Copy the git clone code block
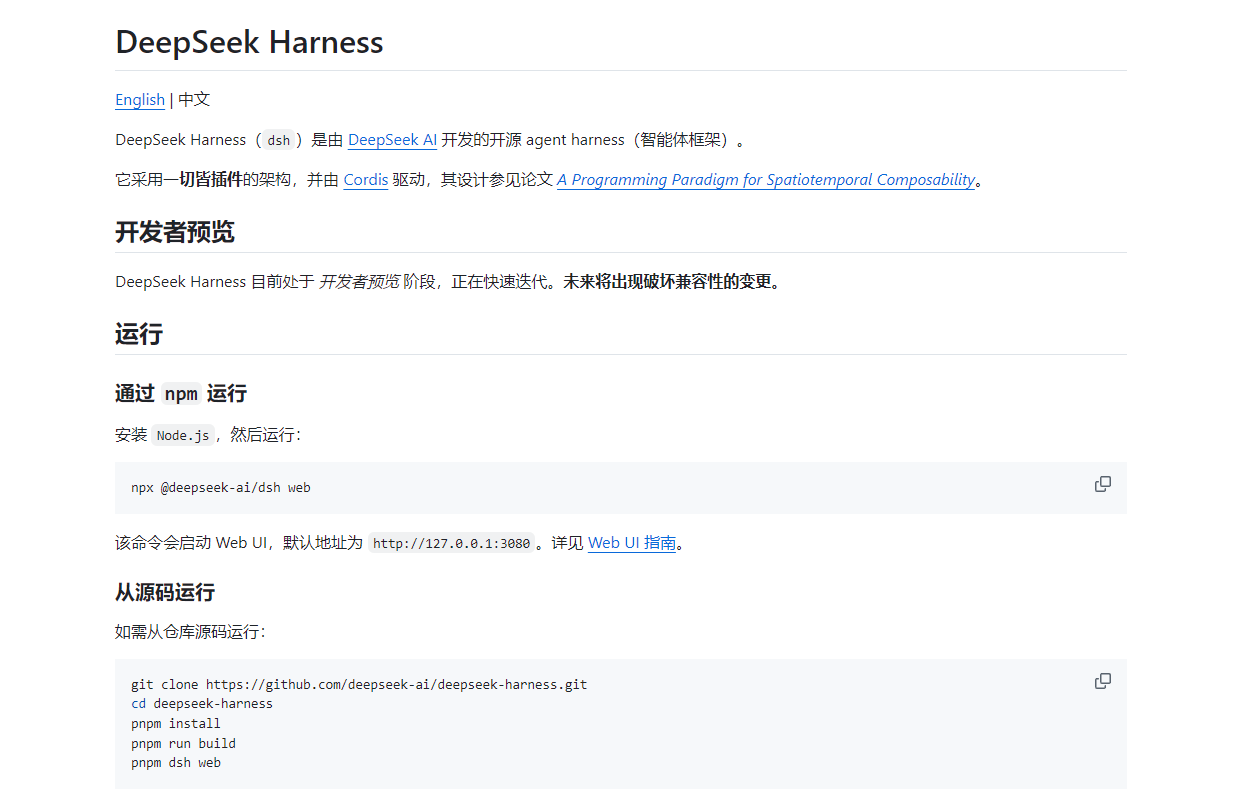 (1103, 681)
